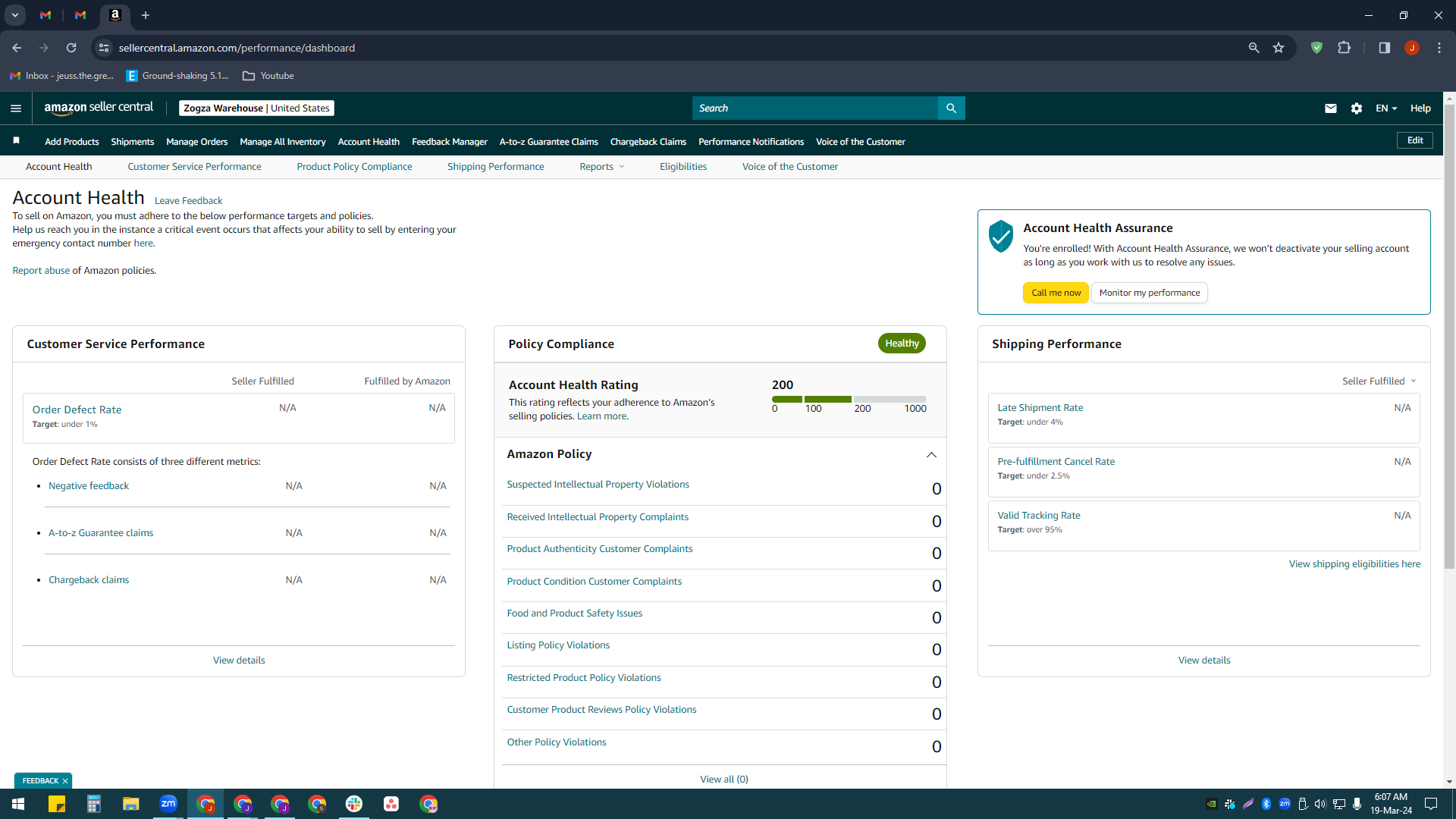The height and width of the screenshot is (819, 1456).
Task: Click the Account Health Rating progress bar
Action: (x=849, y=399)
